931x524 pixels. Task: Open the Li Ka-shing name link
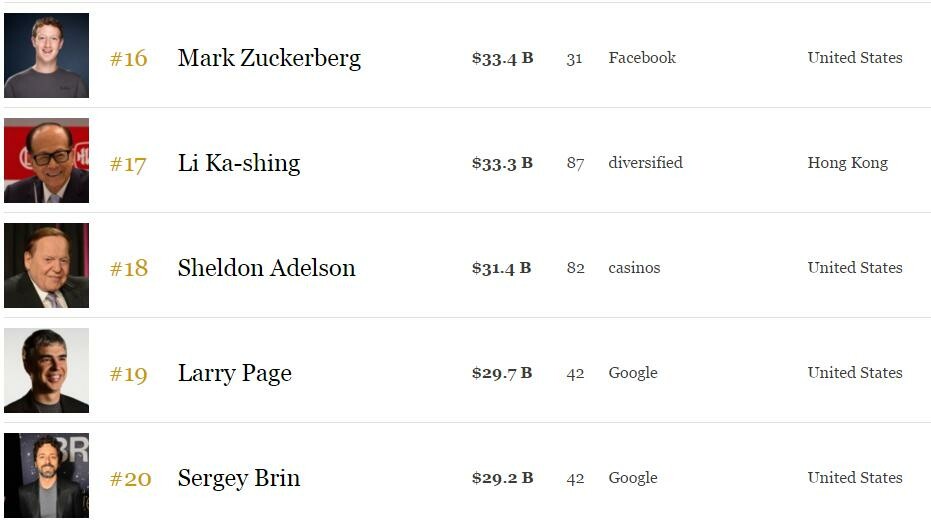[239, 164]
